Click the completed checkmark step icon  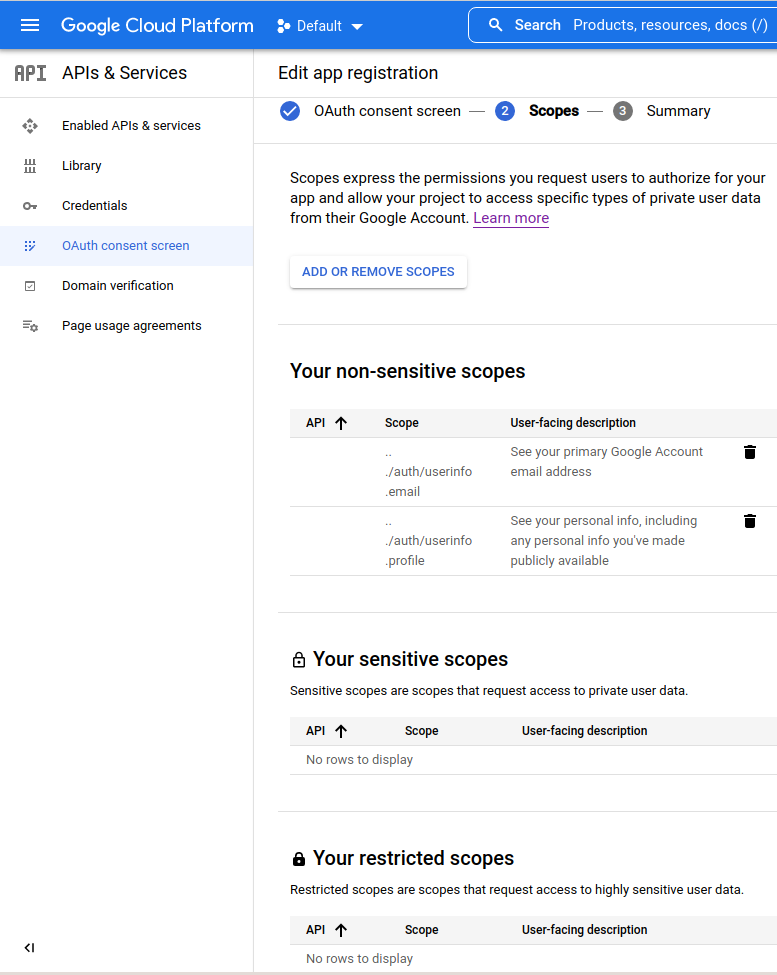(290, 111)
